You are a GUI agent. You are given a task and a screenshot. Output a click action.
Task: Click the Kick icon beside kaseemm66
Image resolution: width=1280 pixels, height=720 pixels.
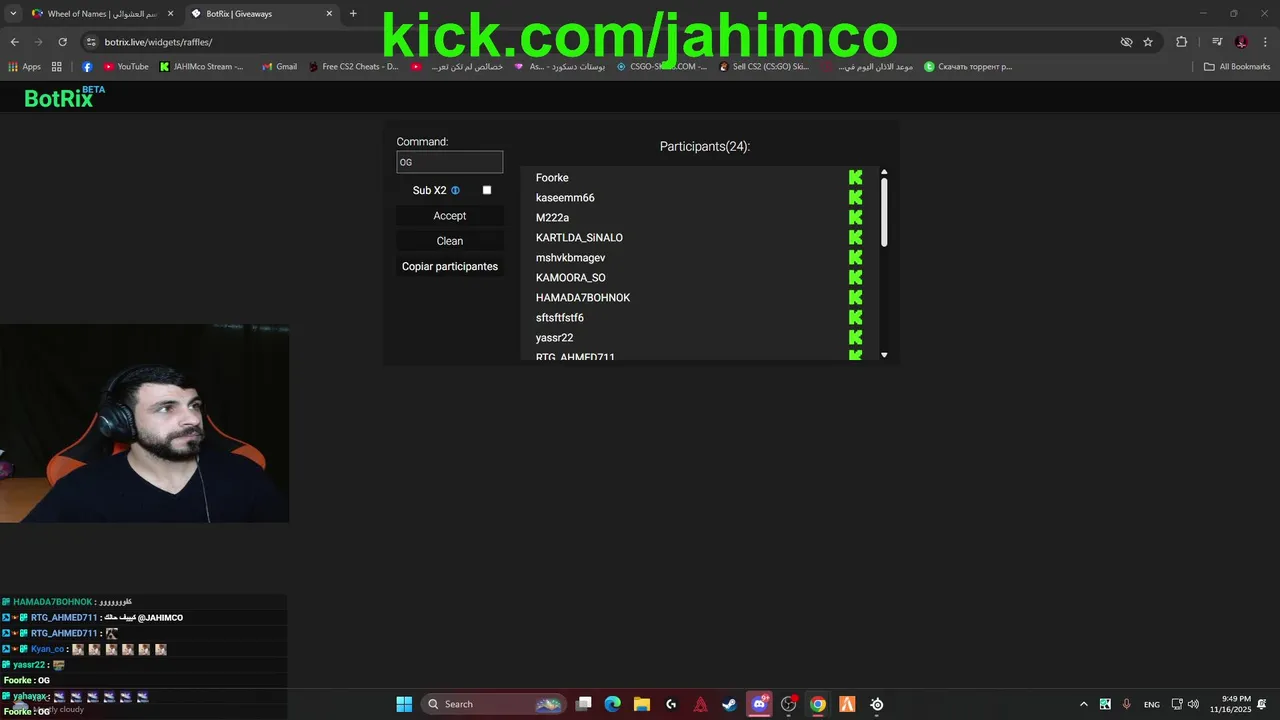(855, 197)
